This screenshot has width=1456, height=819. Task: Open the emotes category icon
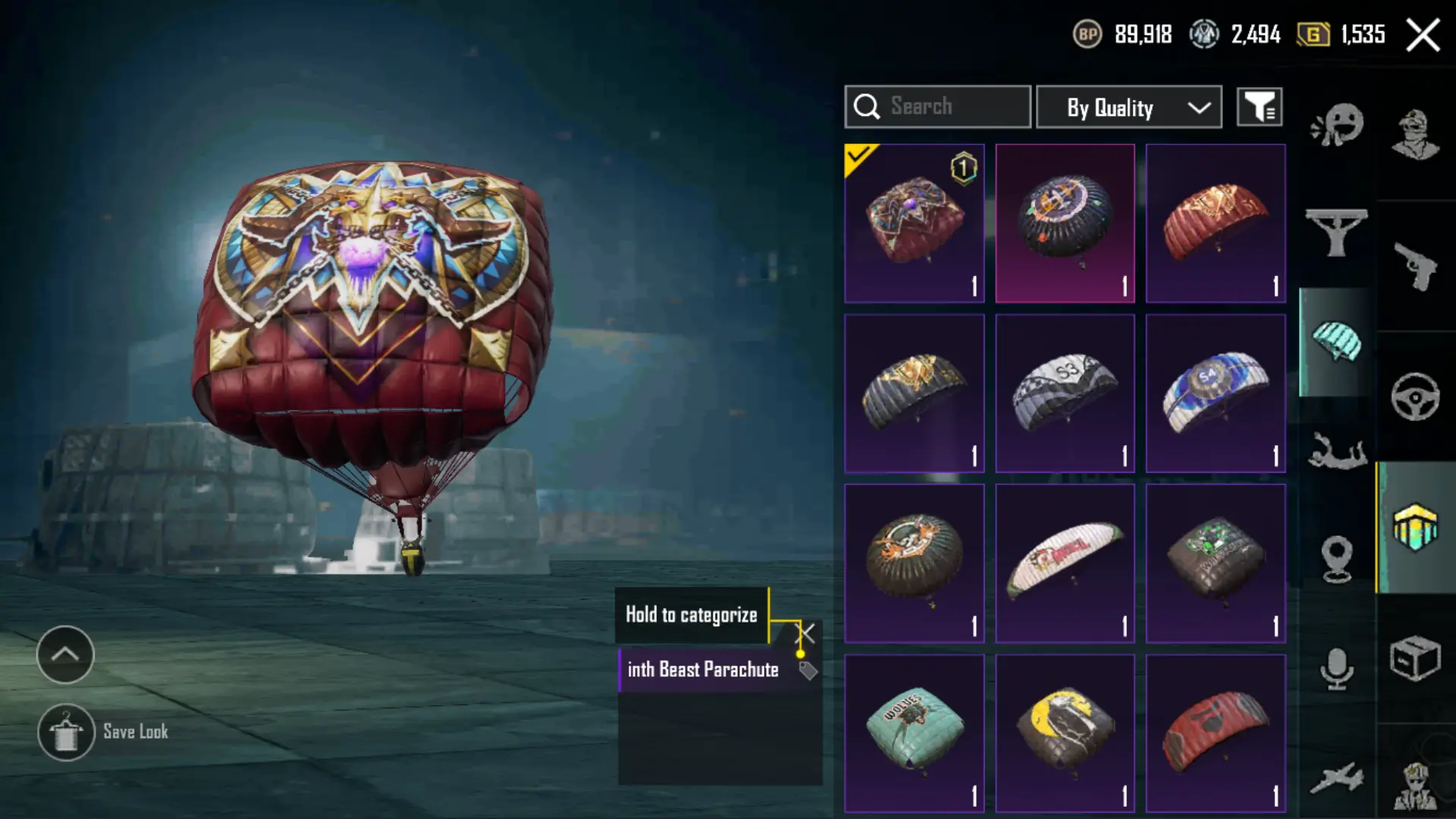point(1337,124)
